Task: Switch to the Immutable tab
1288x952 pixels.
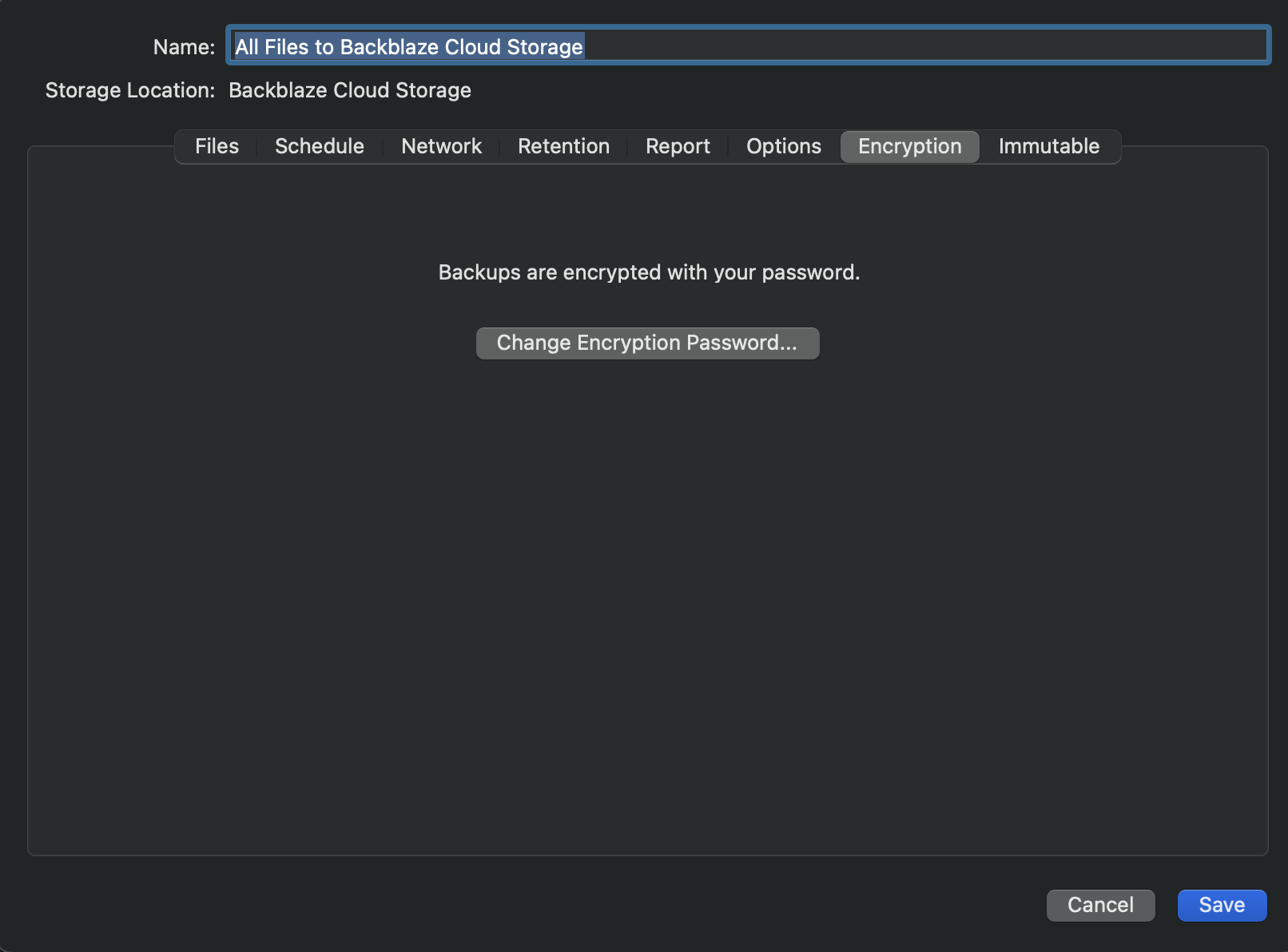Action: [1049, 146]
